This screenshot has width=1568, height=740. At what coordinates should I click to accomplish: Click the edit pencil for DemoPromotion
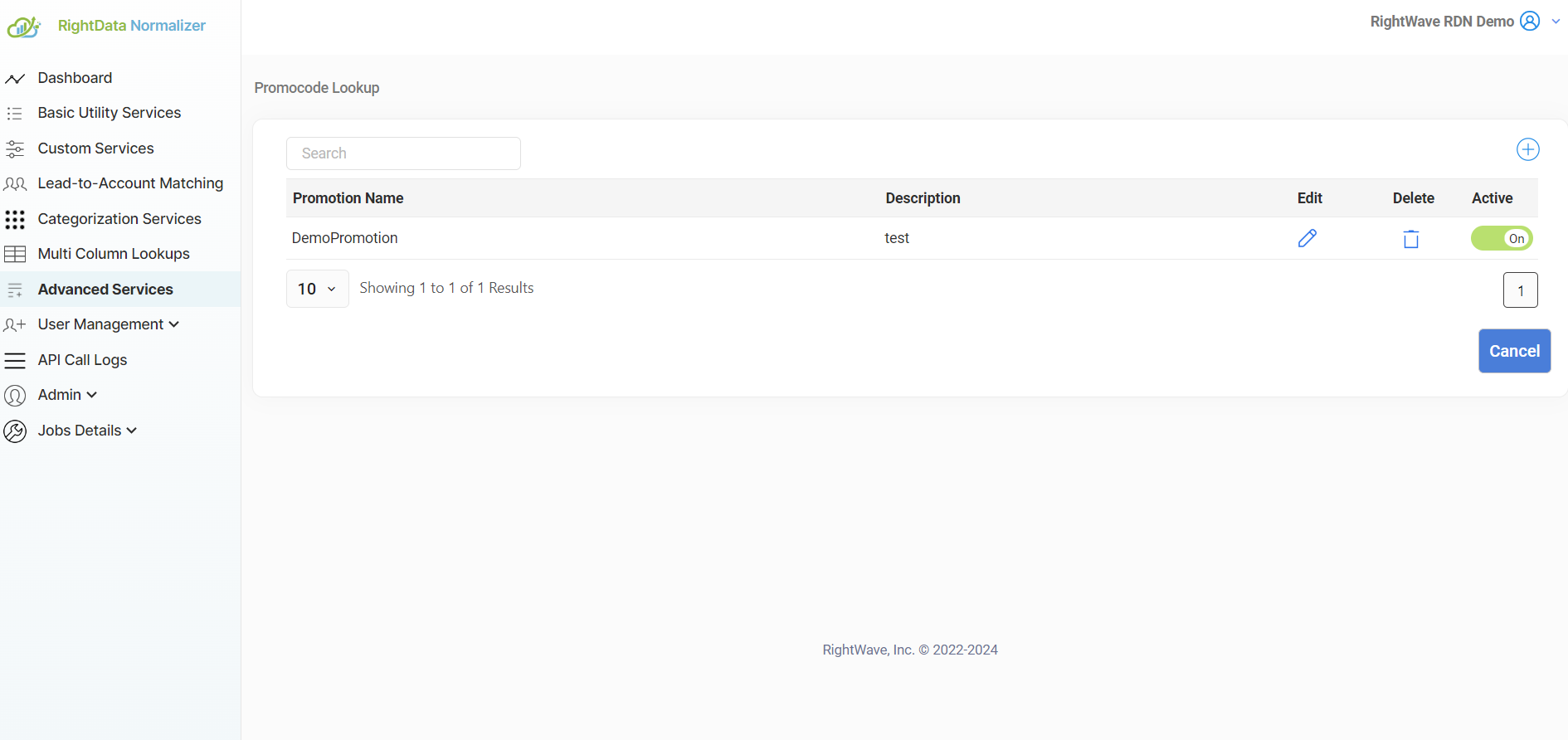(x=1307, y=239)
